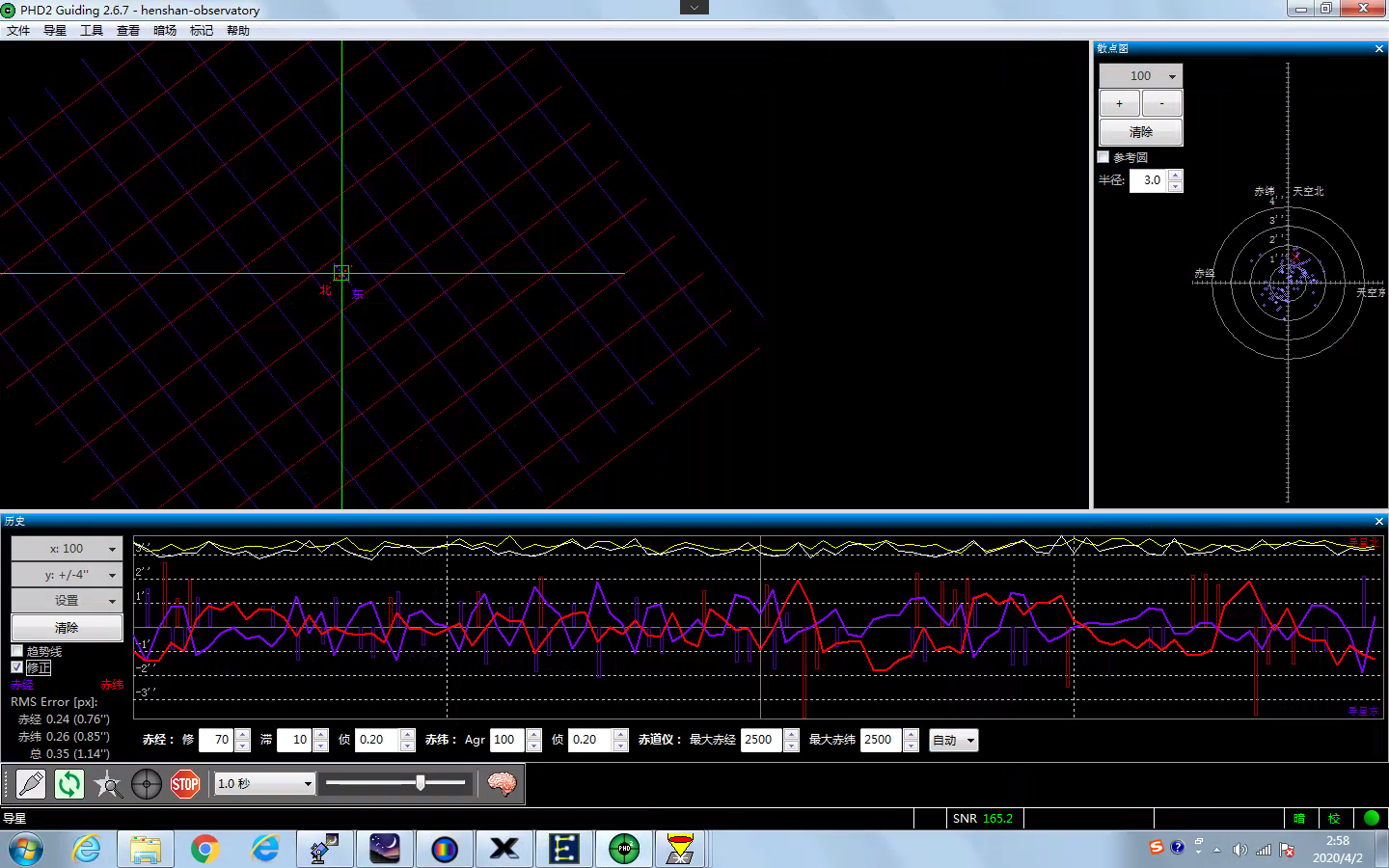Click the camera connect (USB plug) icon
1389x868 pixels.
(31, 784)
